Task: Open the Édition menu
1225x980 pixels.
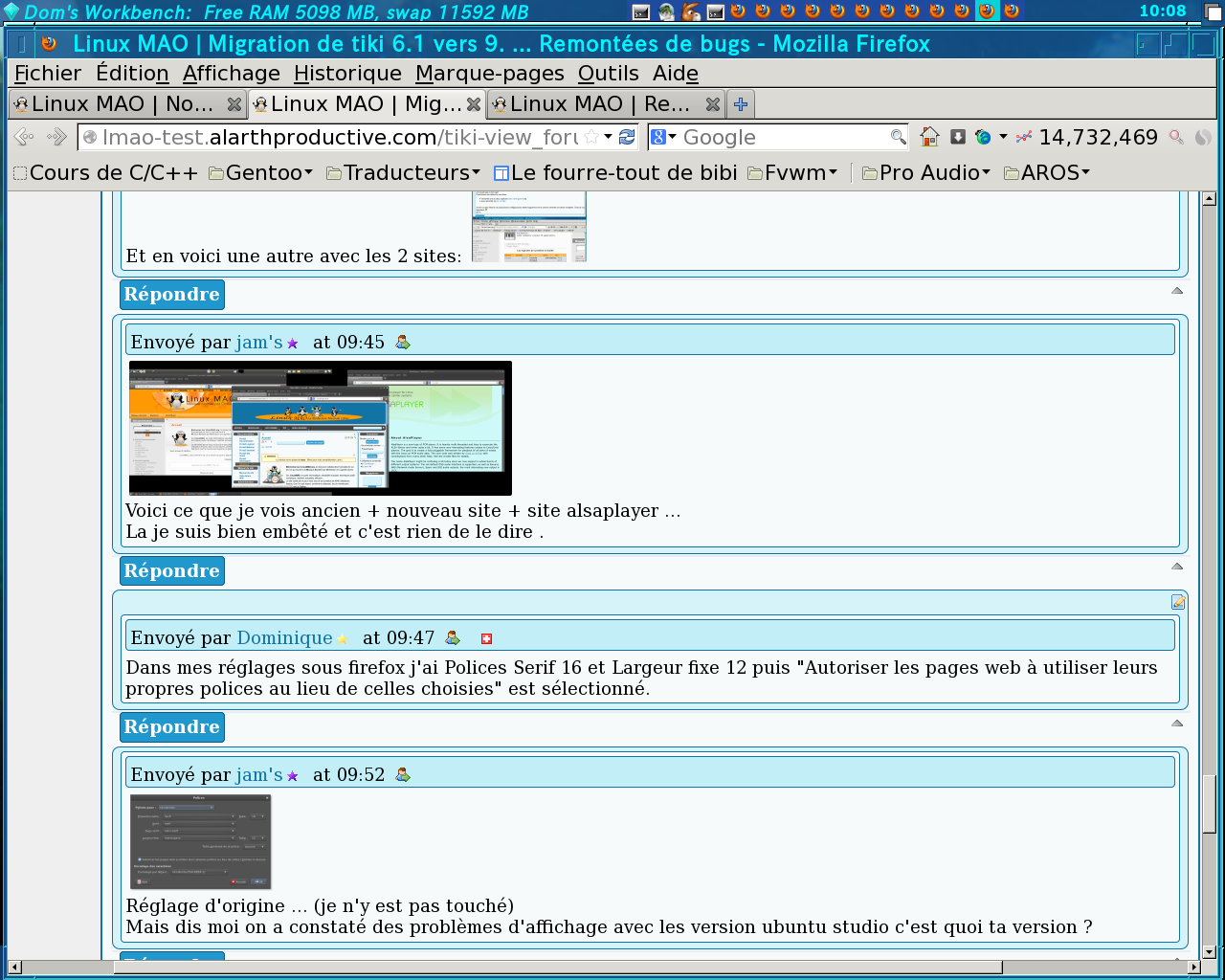Action: pyautogui.click(x=132, y=74)
